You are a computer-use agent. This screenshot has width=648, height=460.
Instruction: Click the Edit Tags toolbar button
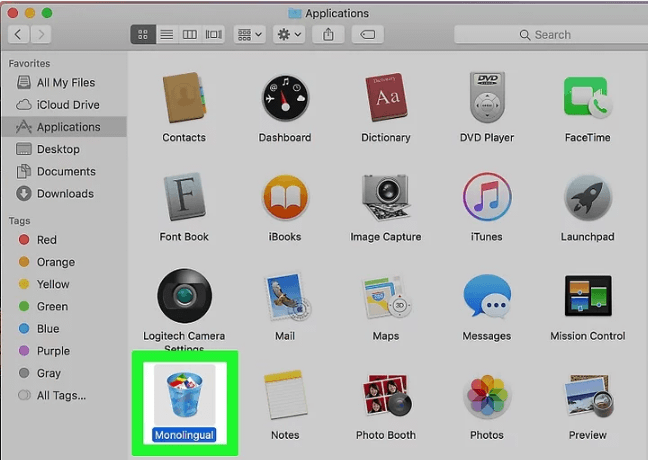tap(367, 34)
